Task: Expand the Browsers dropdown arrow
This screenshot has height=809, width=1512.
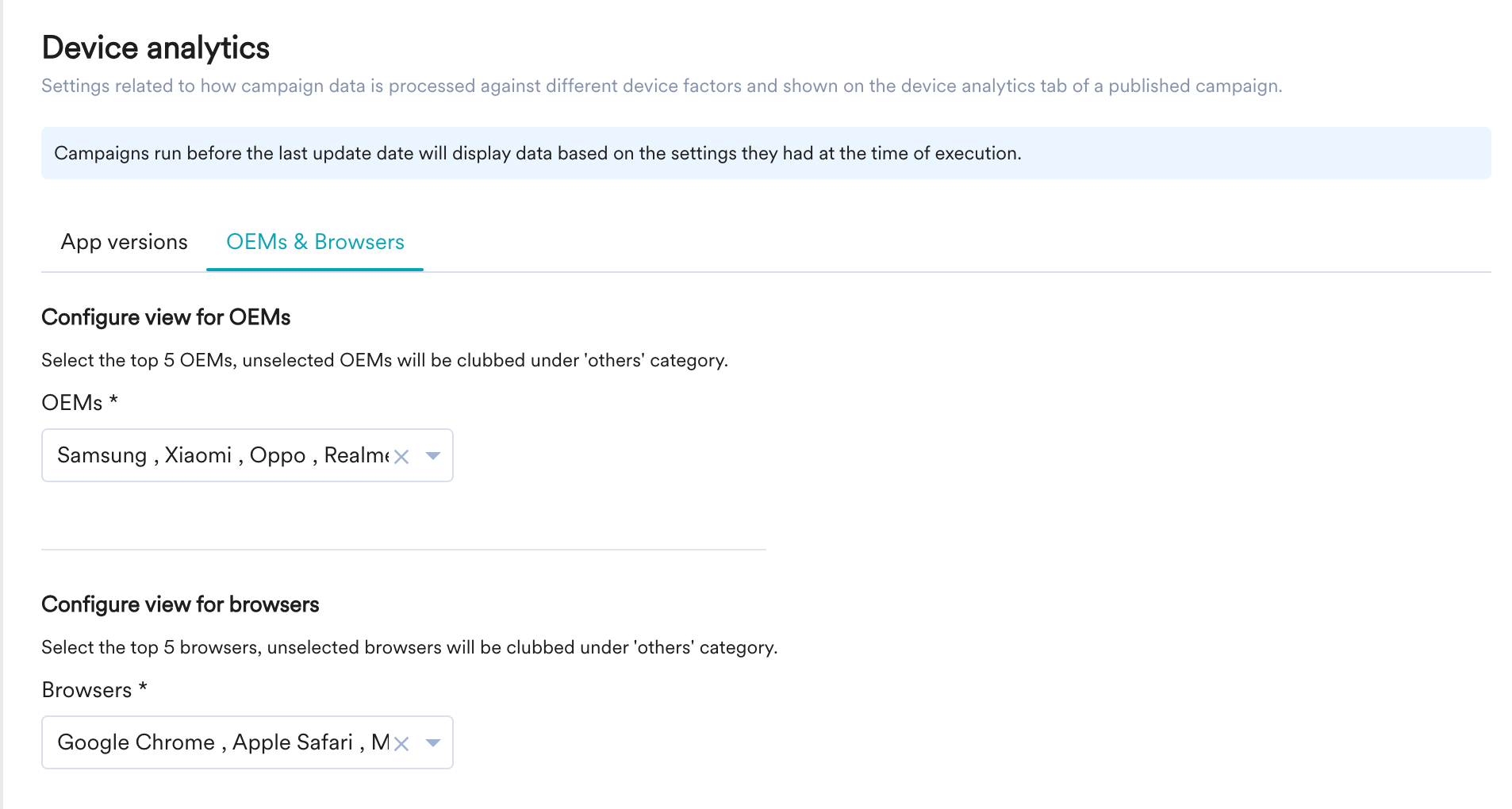Action: [x=433, y=743]
